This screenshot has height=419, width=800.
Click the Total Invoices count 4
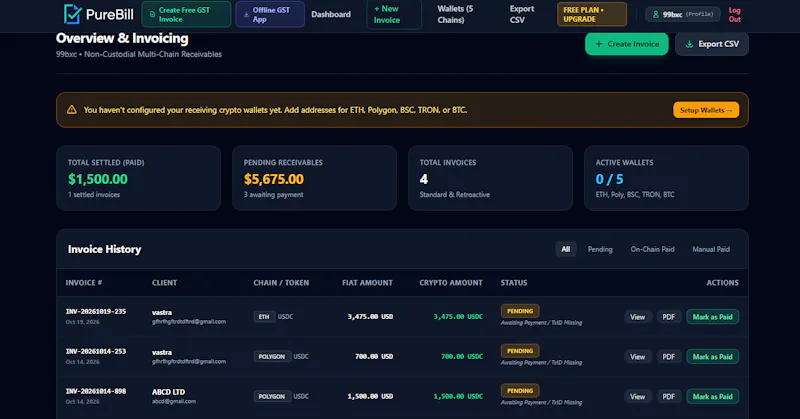(424, 179)
